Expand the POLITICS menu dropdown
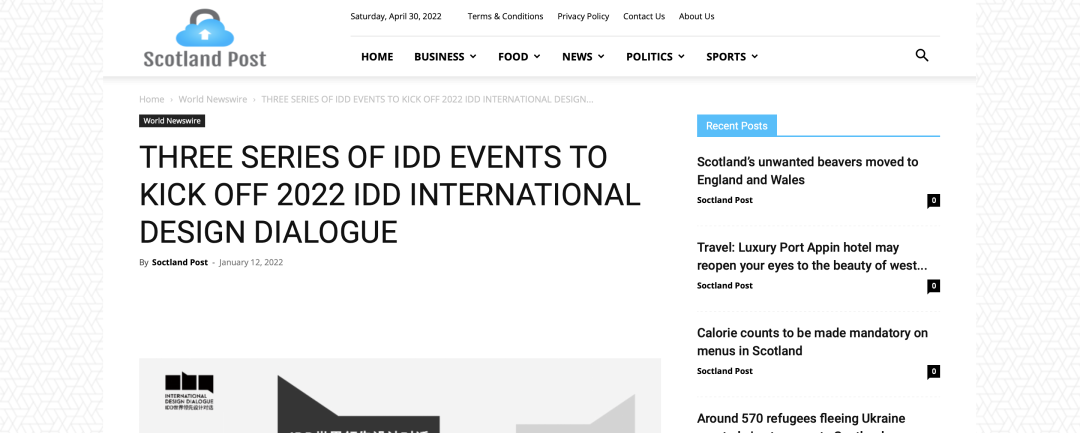 pyautogui.click(x=655, y=56)
